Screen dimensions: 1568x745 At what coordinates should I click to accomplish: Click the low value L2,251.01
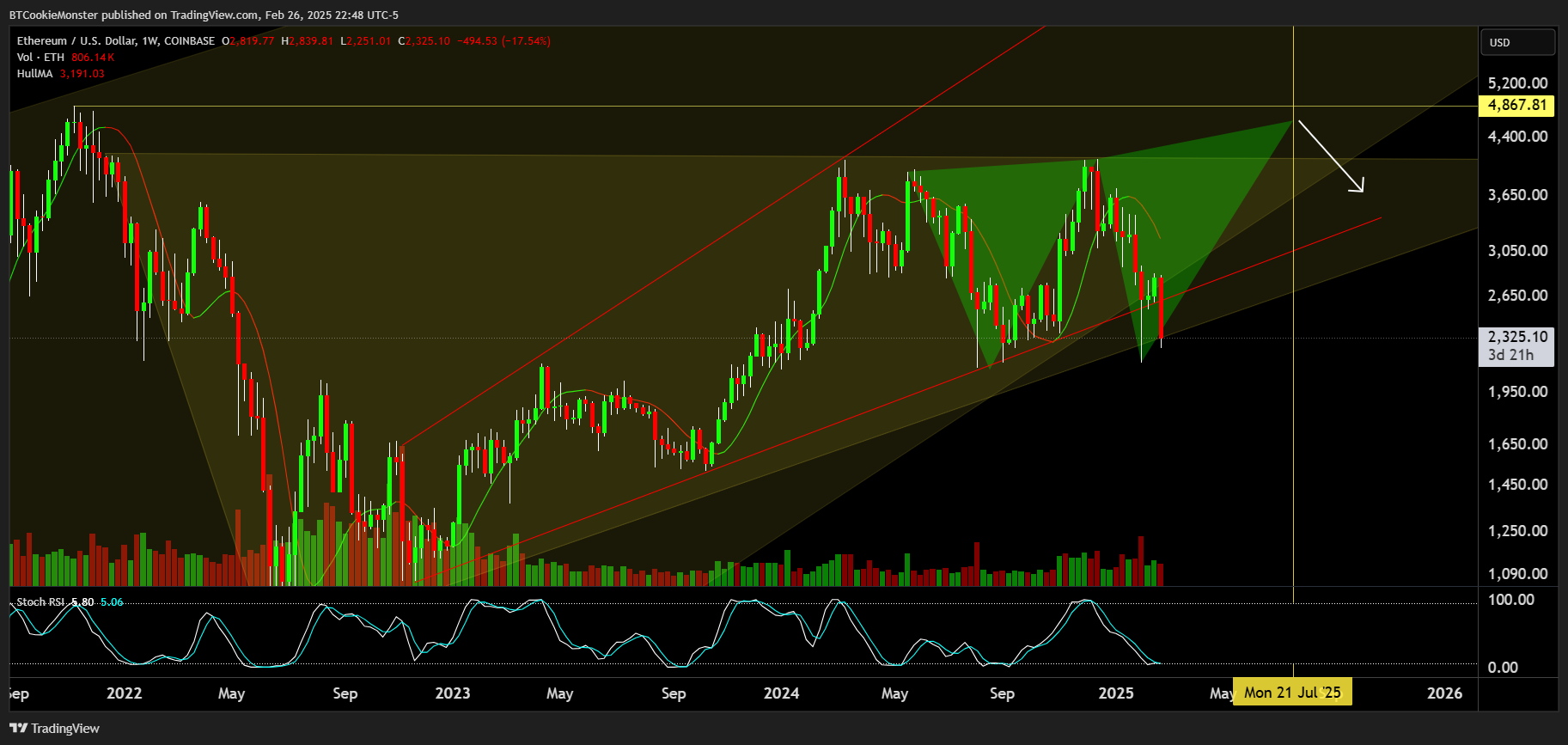coord(366,40)
